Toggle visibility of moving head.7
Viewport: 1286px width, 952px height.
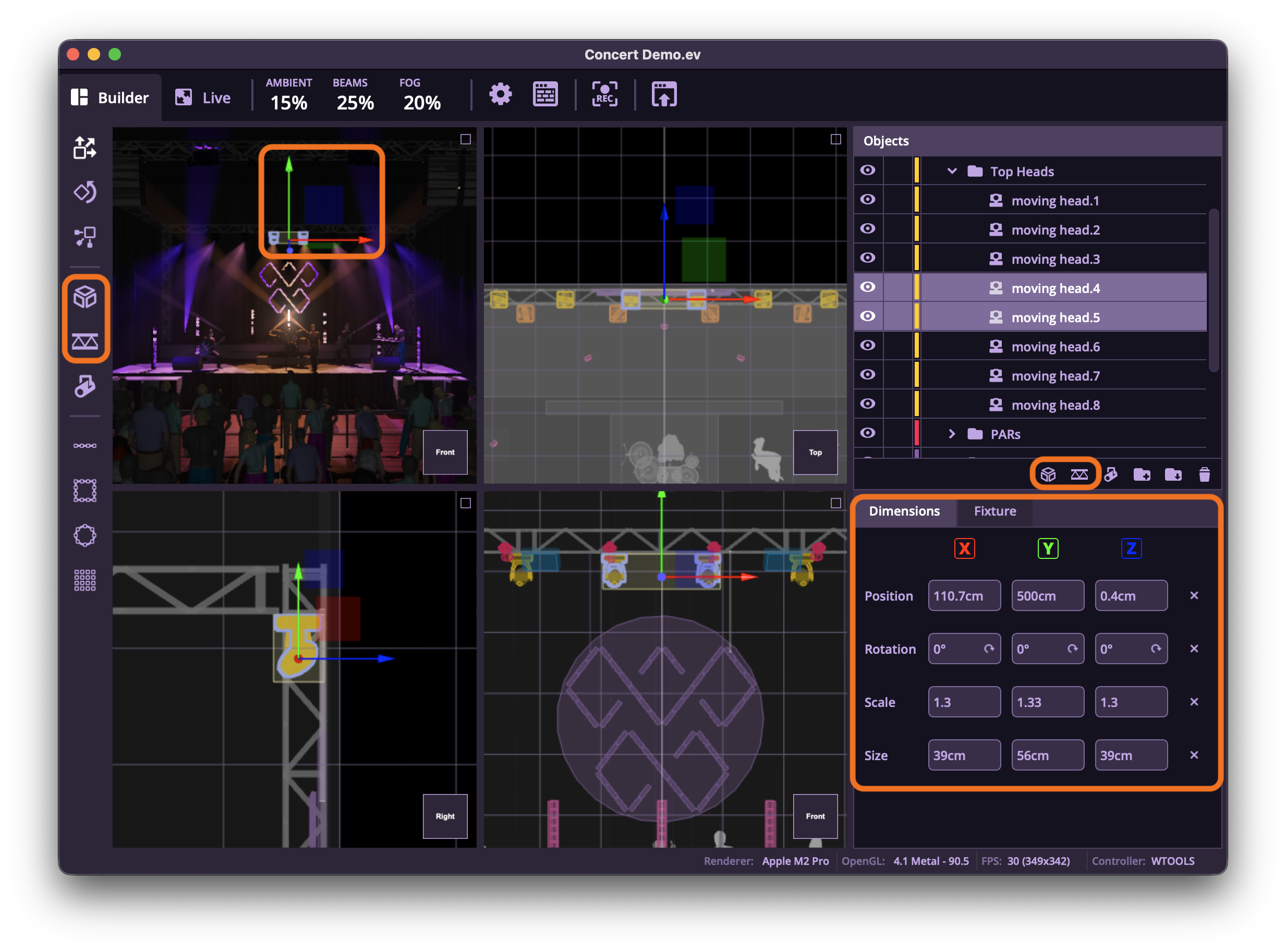point(868,374)
